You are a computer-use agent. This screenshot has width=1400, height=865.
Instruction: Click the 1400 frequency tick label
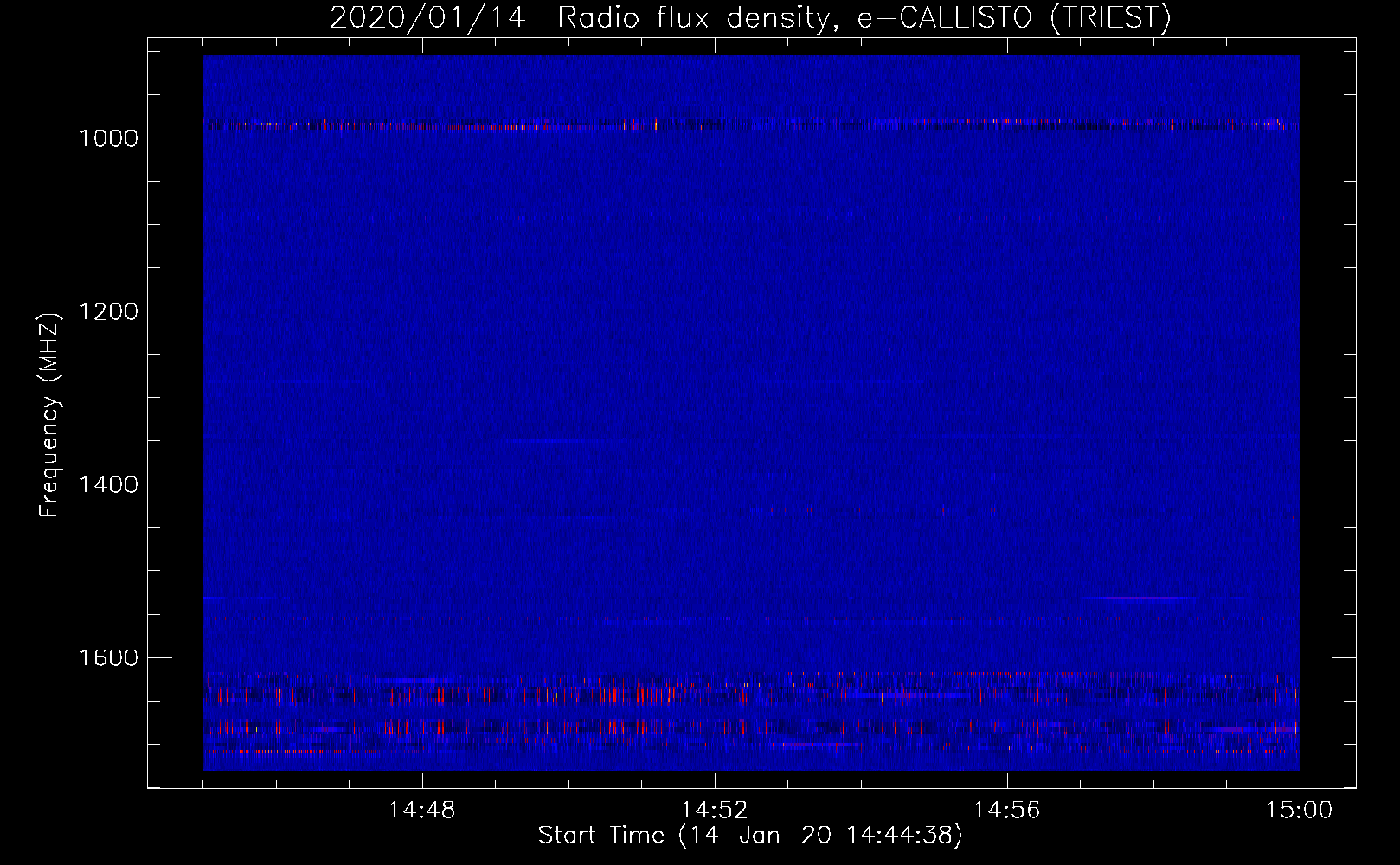pos(108,484)
